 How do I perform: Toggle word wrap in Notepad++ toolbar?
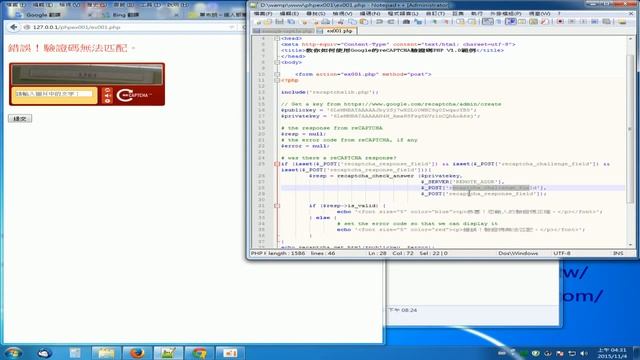[x=487, y=21]
